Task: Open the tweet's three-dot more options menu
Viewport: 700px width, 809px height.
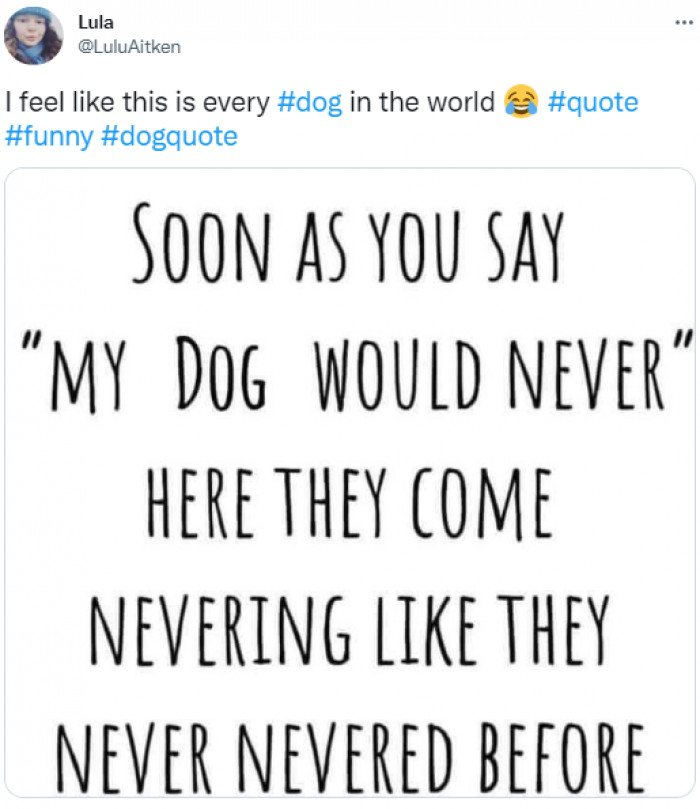Action: 681,20
